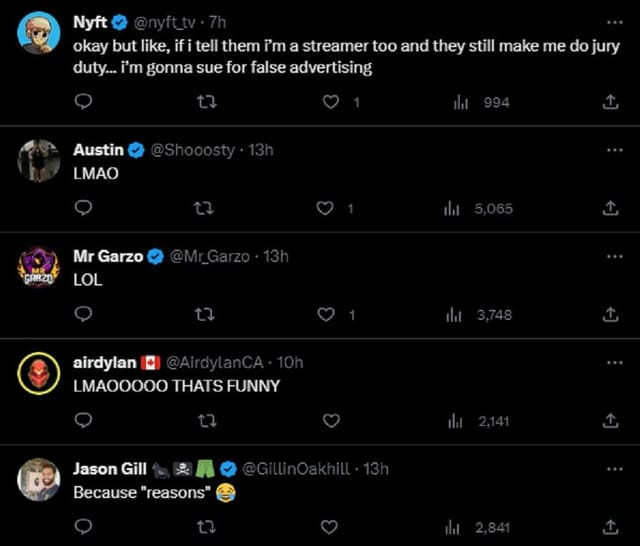Image resolution: width=640 pixels, height=546 pixels.
Task: Like Mr Garzo's LOL reply
Action: [x=324, y=314]
